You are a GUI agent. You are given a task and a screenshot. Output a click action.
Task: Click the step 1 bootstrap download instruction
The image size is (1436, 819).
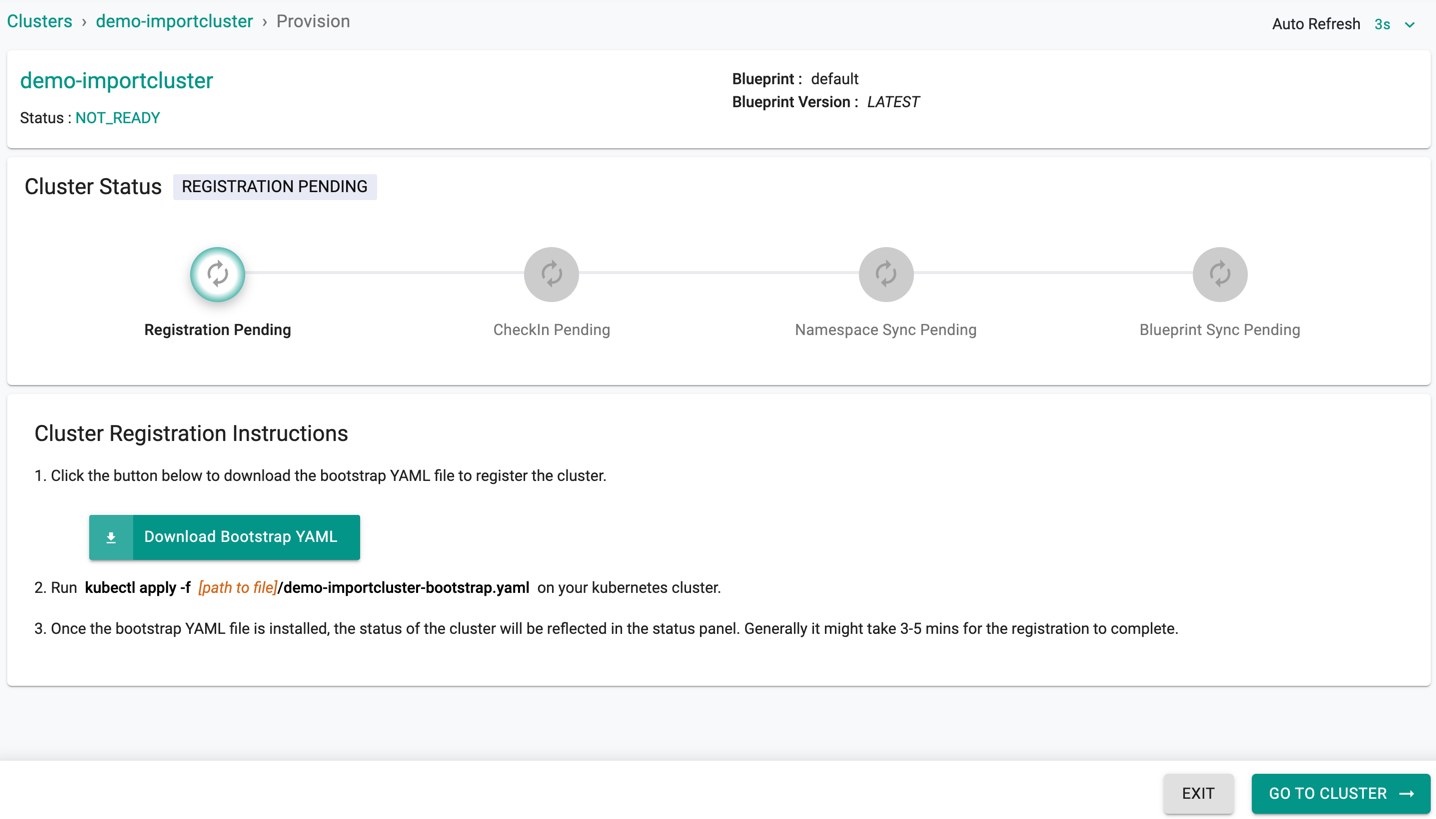coord(320,476)
